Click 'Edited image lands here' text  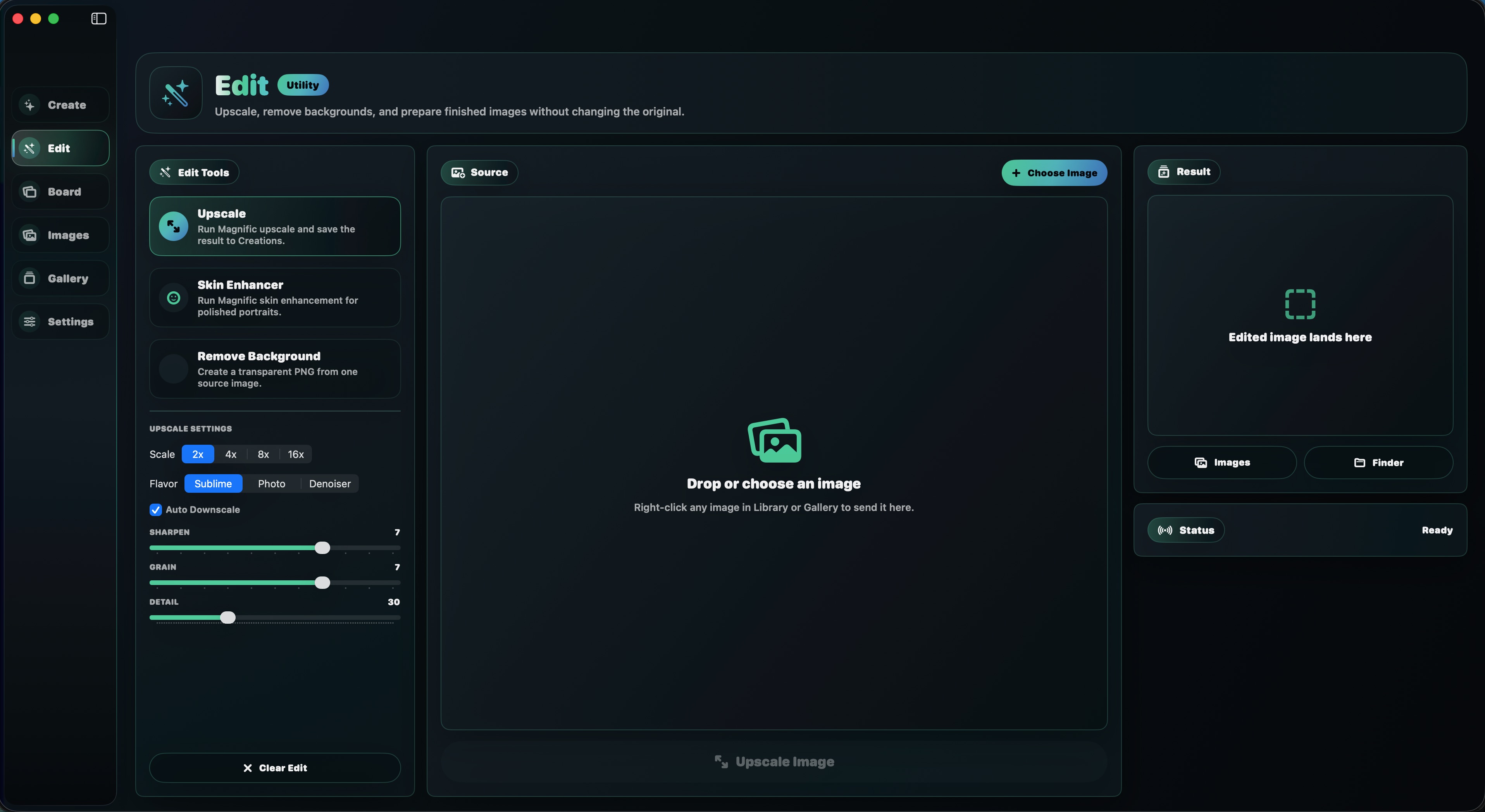(1300, 337)
